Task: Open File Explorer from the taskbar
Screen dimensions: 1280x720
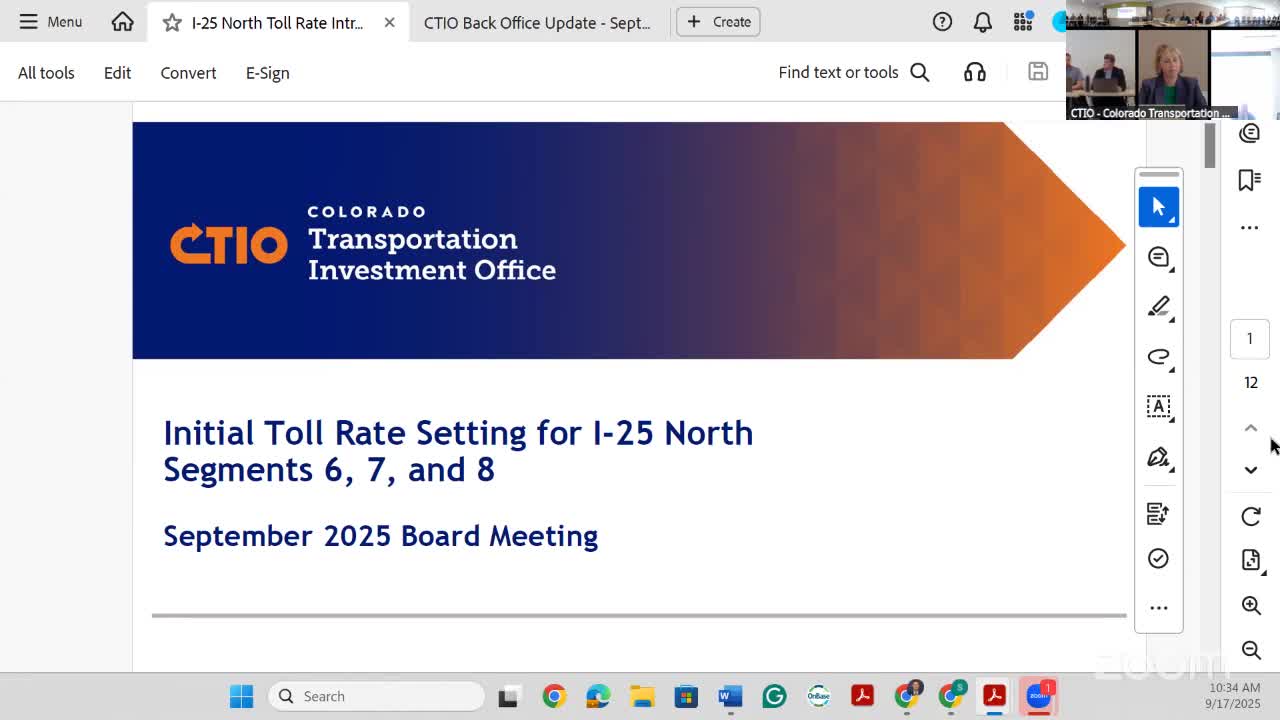Action: point(642,696)
